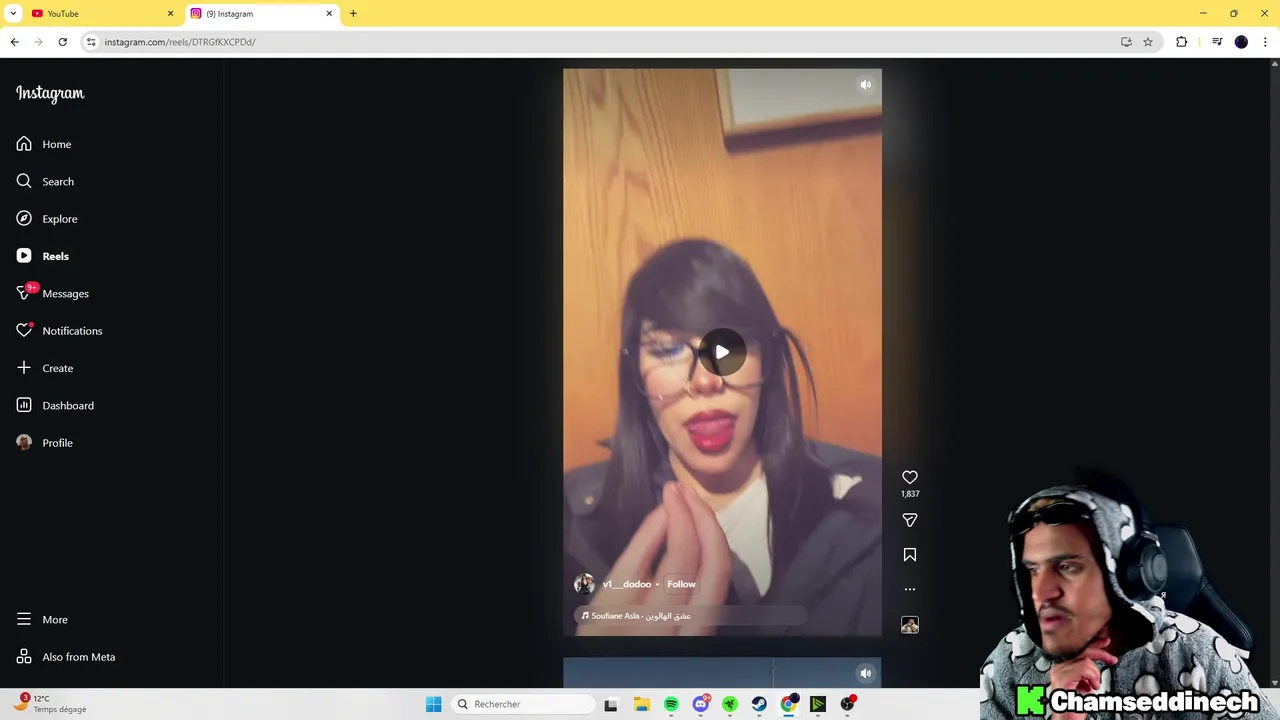Toggle sound on the next reel below
Image resolution: width=1280 pixels, height=720 pixels.
[866, 673]
